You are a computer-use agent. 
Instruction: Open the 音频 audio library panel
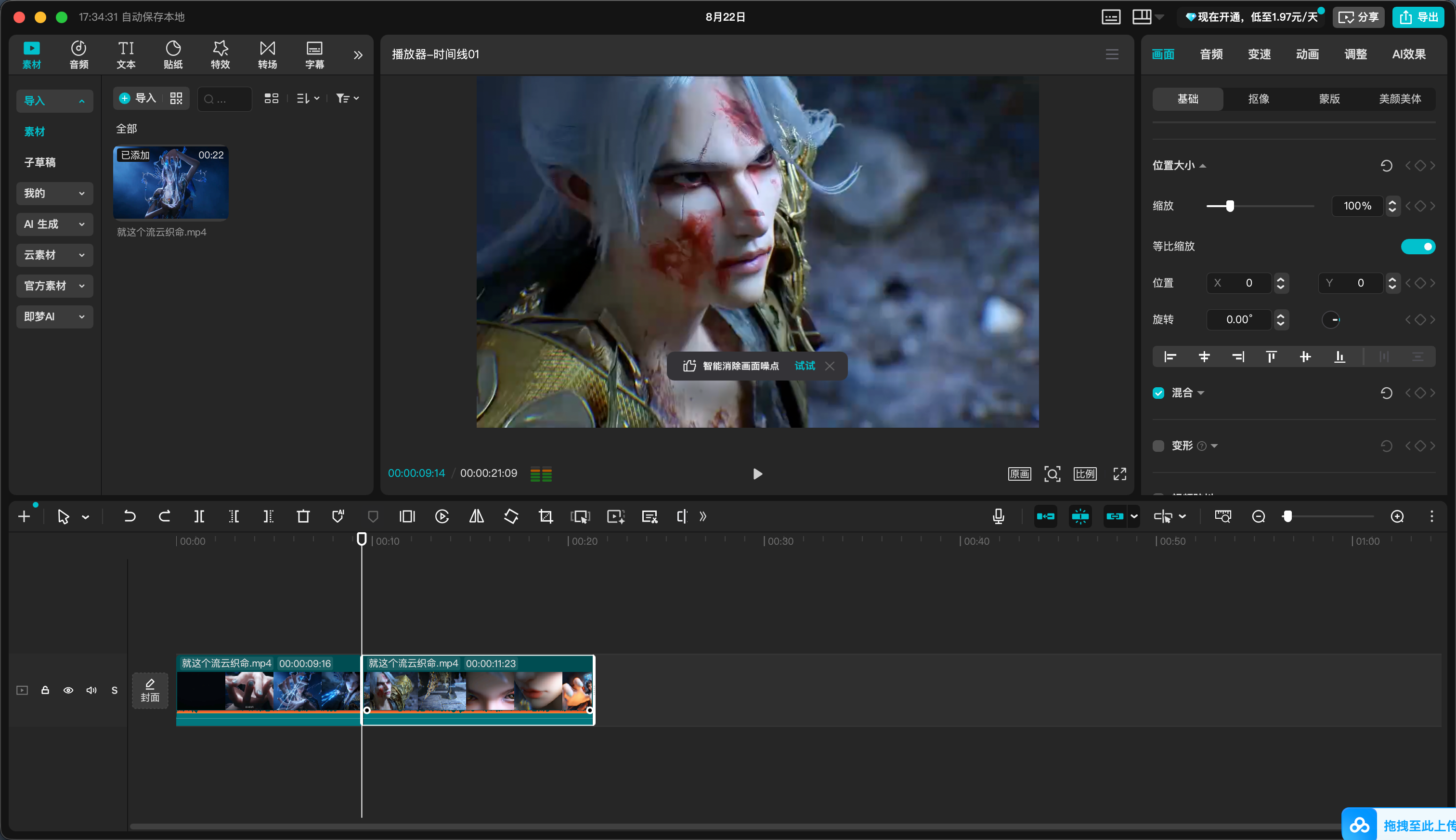(78, 55)
